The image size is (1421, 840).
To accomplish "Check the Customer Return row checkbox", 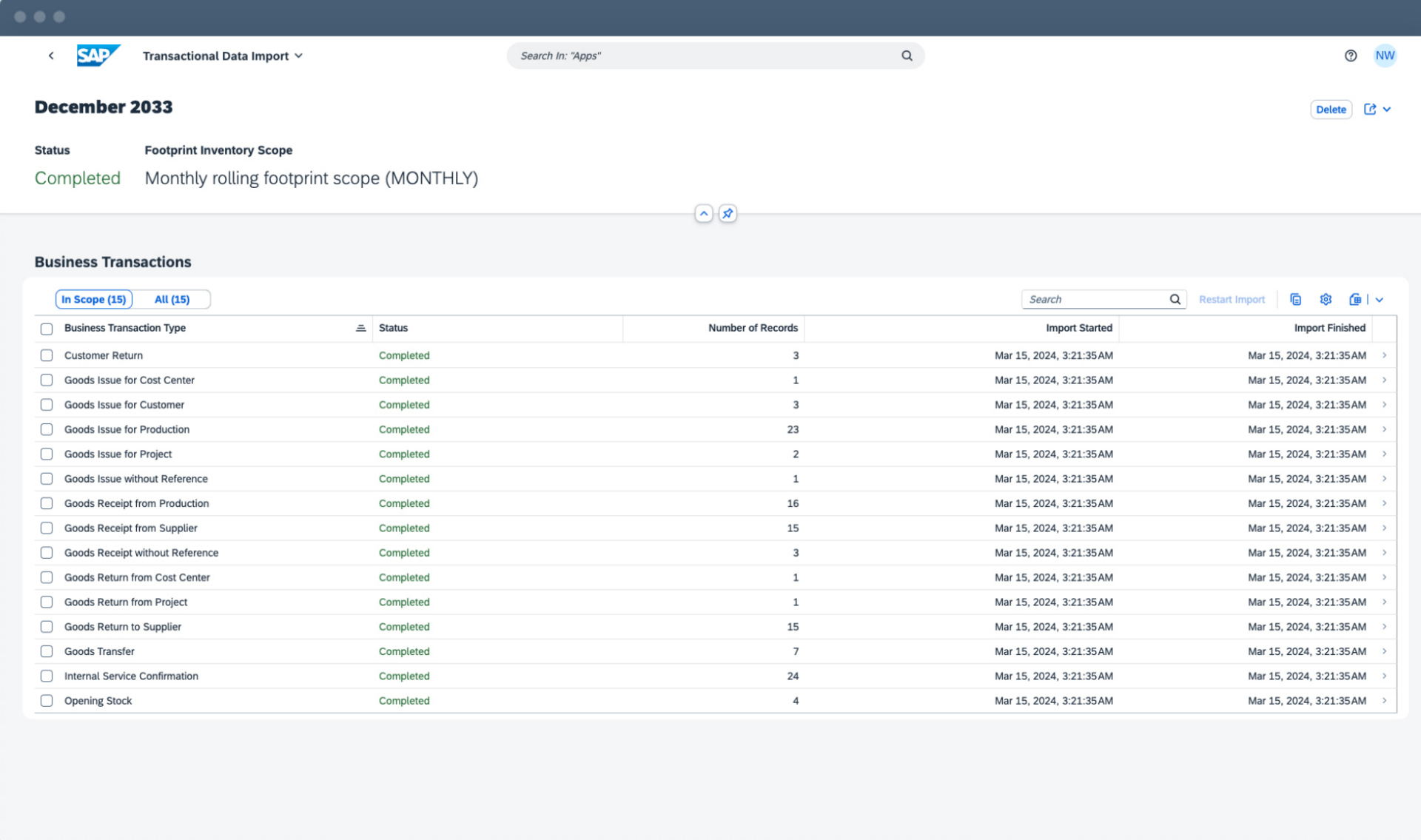I will 47,355.
